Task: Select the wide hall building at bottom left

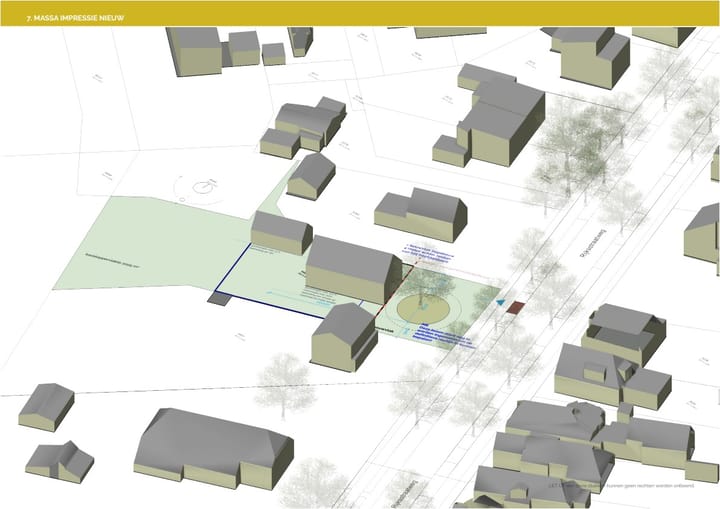Action: pos(214,449)
